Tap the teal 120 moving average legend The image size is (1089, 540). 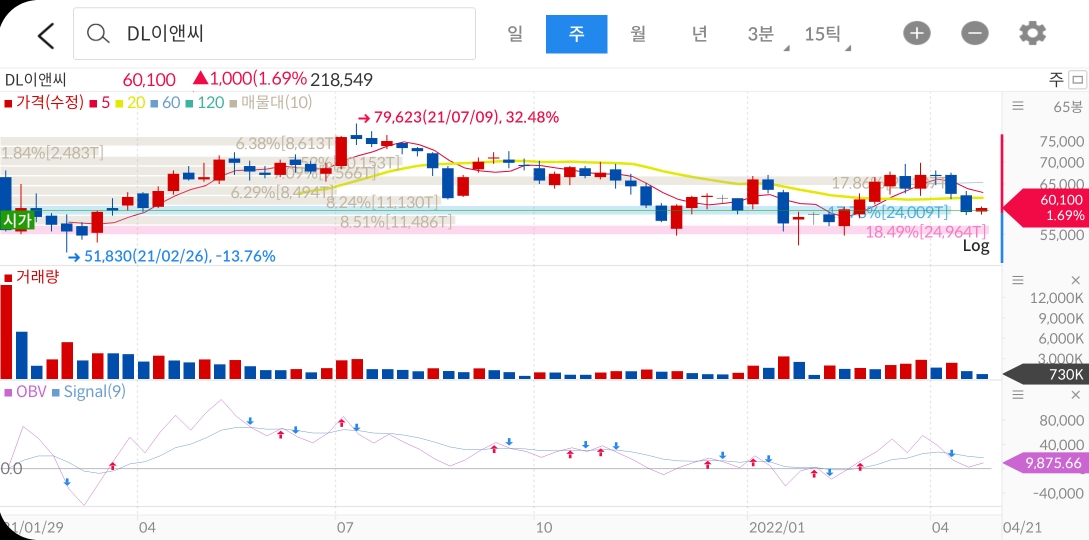pyautogui.click(x=204, y=103)
